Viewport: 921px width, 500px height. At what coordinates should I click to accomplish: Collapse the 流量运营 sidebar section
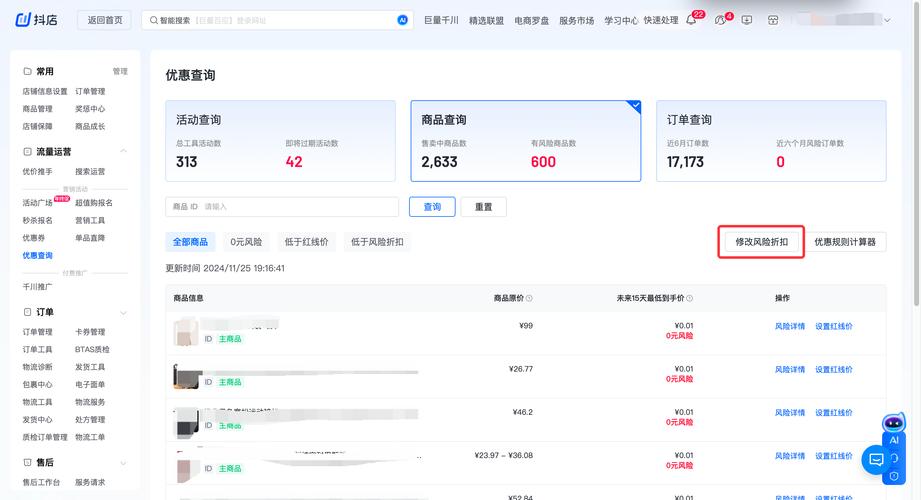click(x=123, y=151)
